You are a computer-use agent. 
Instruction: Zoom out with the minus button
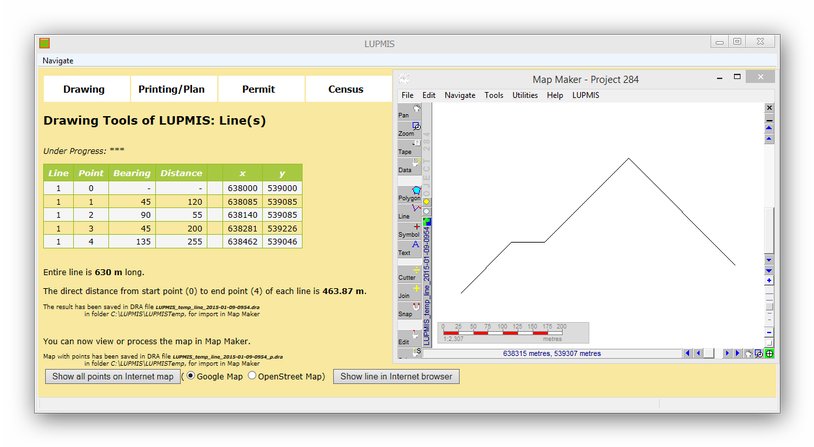click(769, 333)
